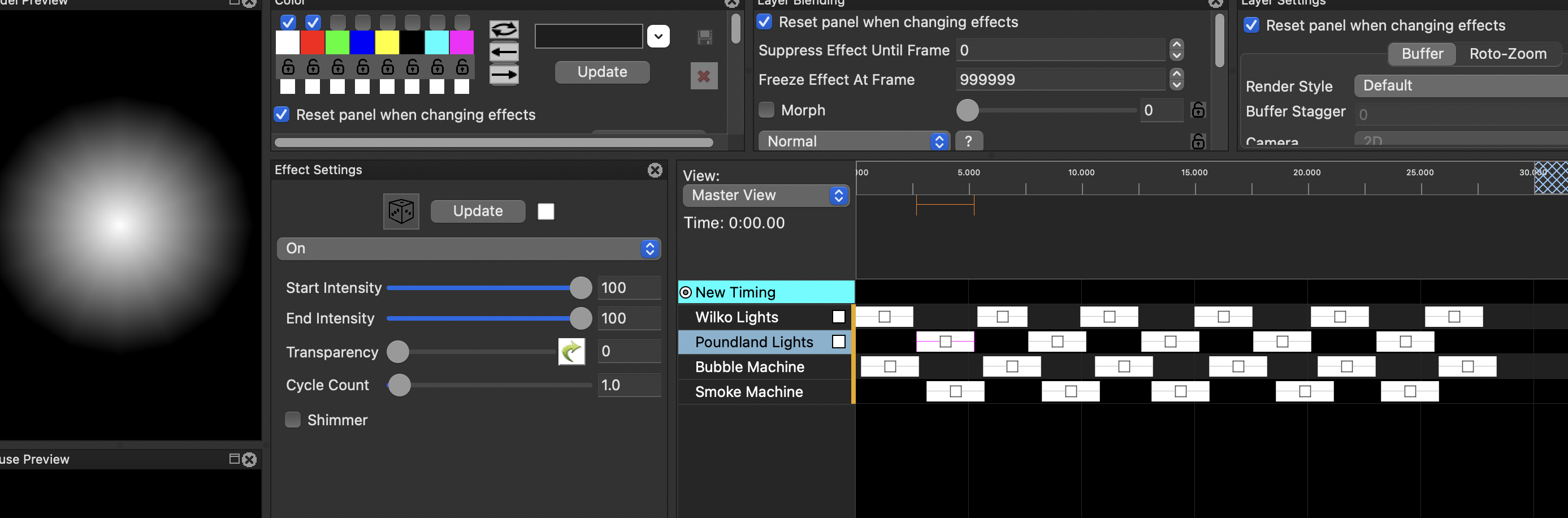
Task: Uncheck the checkbox above the red swatch
Action: 313,23
